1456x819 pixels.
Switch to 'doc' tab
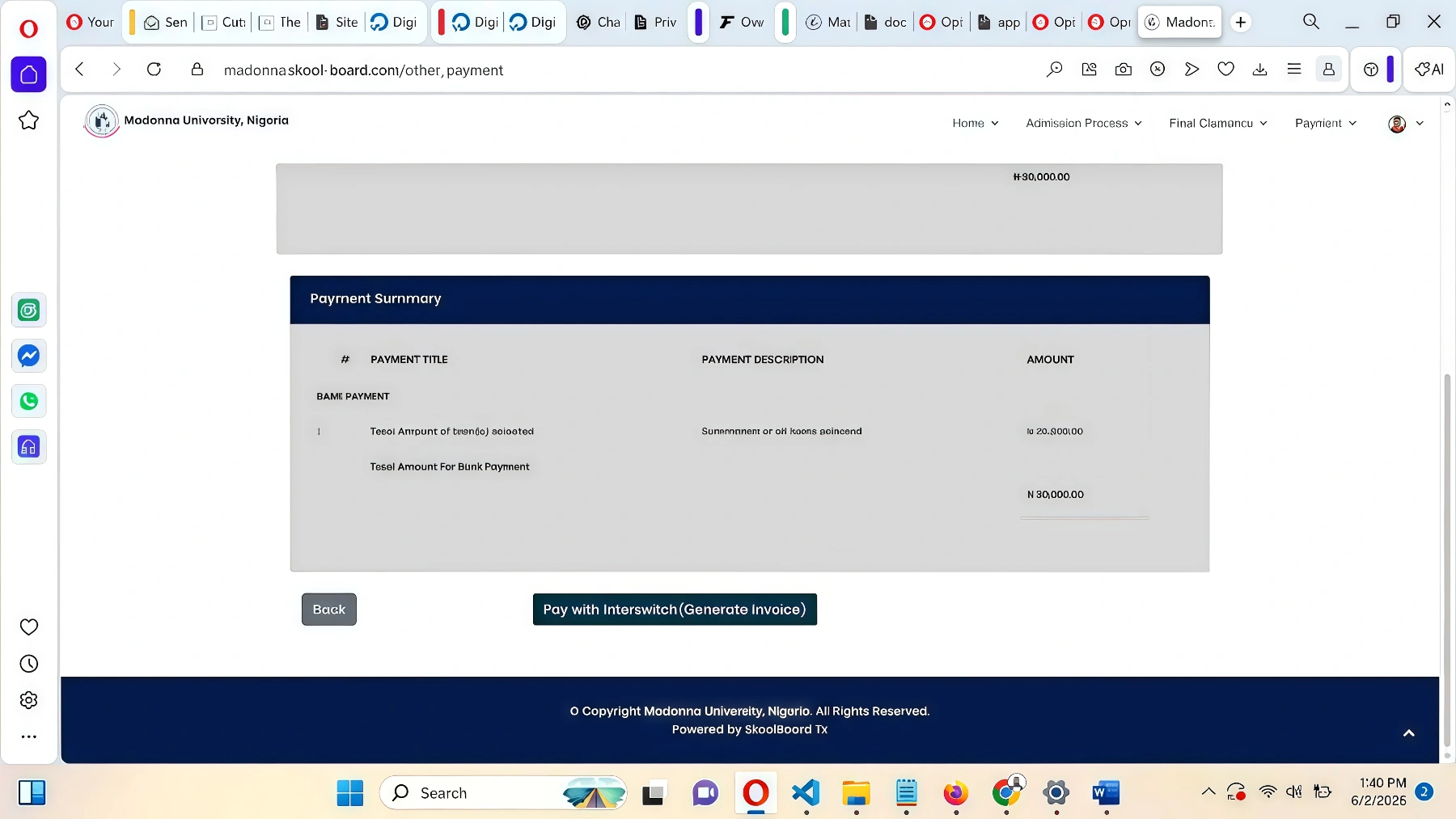pyautogui.click(x=886, y=22)
